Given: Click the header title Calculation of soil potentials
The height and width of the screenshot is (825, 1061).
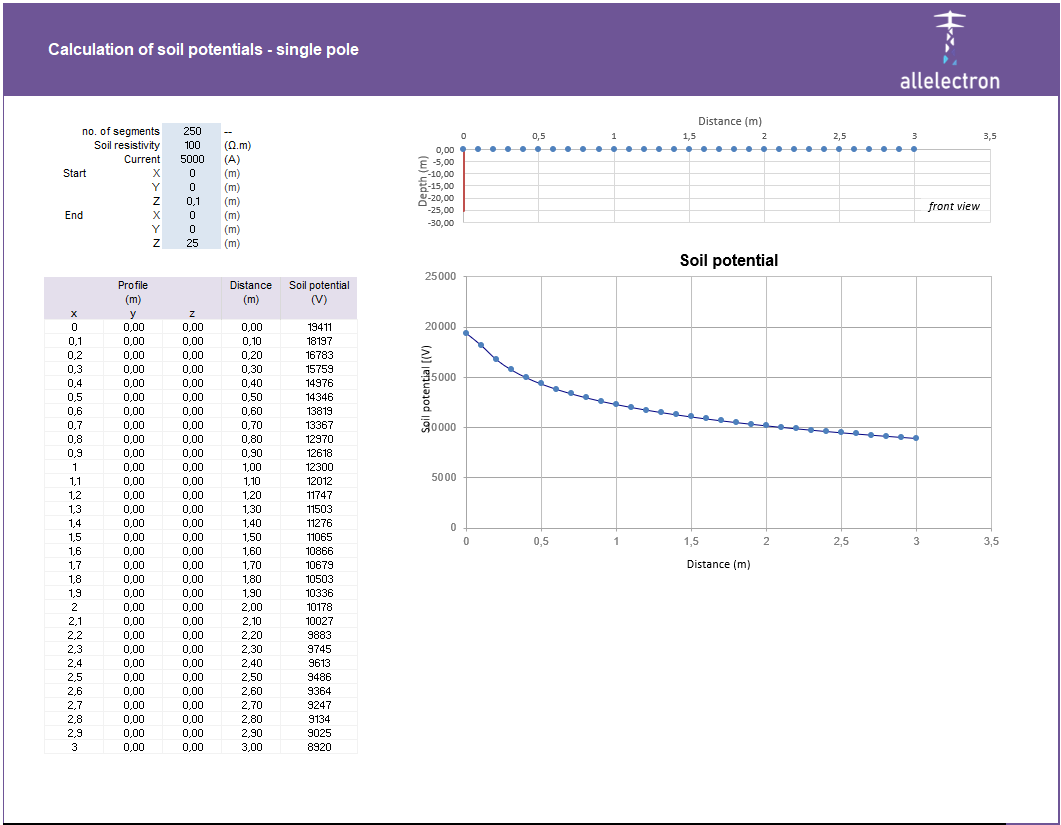Looking at the screenshot, I should [202, 49].
